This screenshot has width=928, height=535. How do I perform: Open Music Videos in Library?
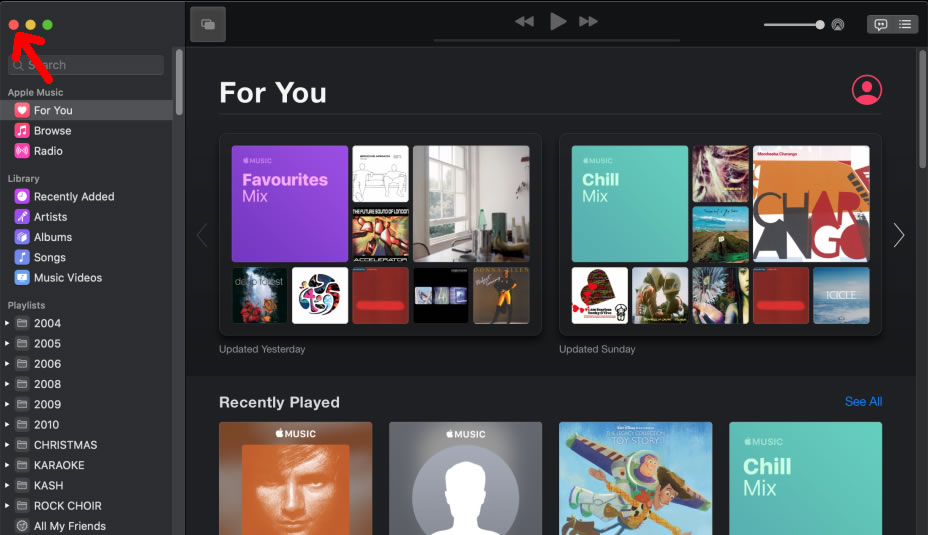click(67, 278)
